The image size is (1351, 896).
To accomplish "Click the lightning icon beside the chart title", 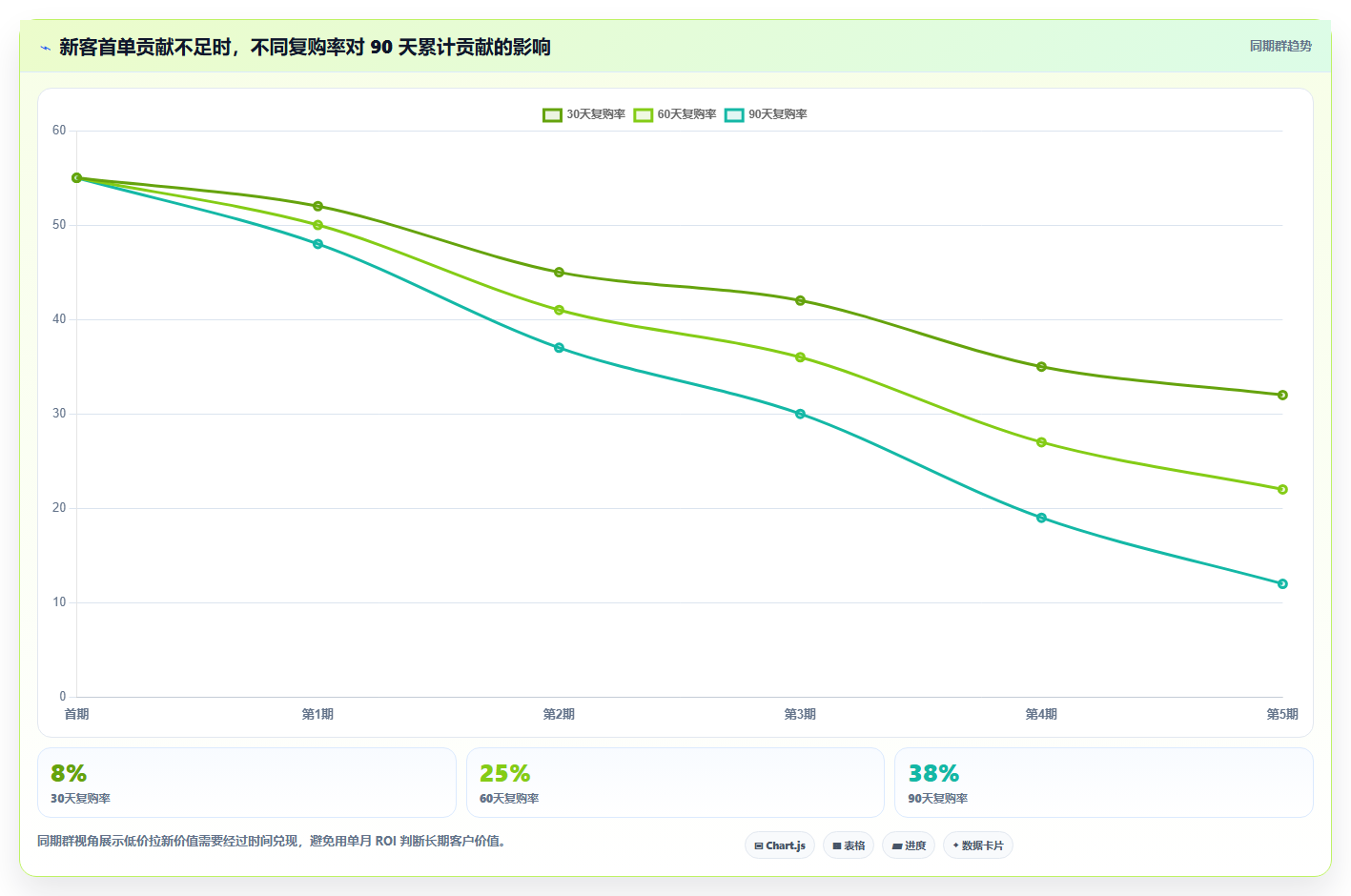I will (x=45, y=48).
